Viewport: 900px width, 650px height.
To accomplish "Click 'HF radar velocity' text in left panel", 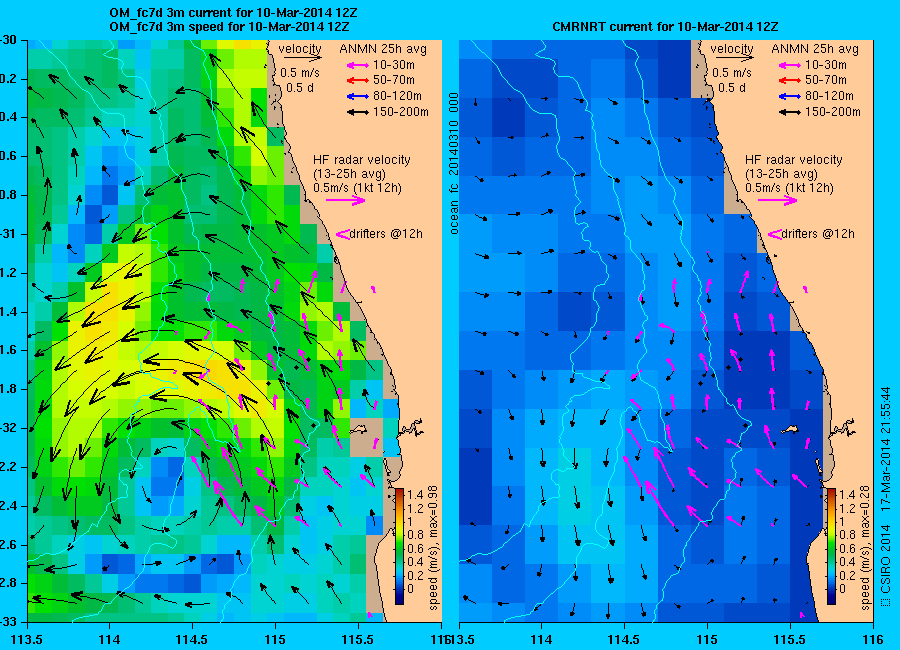I will [362, 160].
